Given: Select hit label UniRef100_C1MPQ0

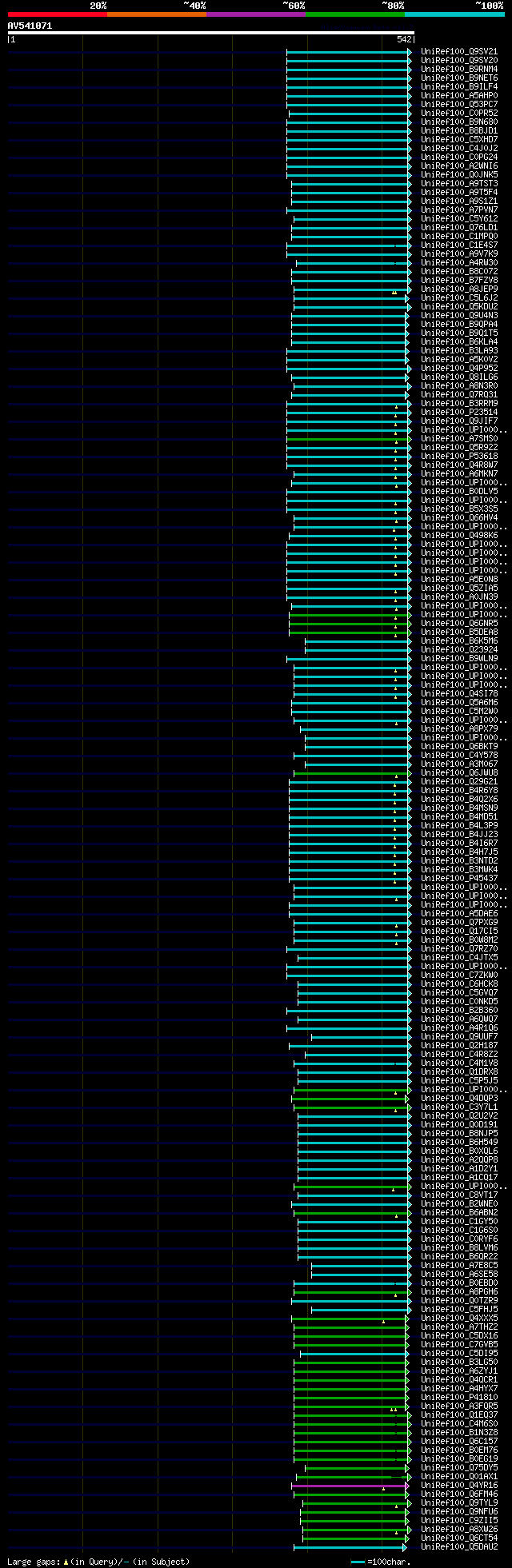Looking at the screenshot, I should pyautogui.click(x=459, y=236).
